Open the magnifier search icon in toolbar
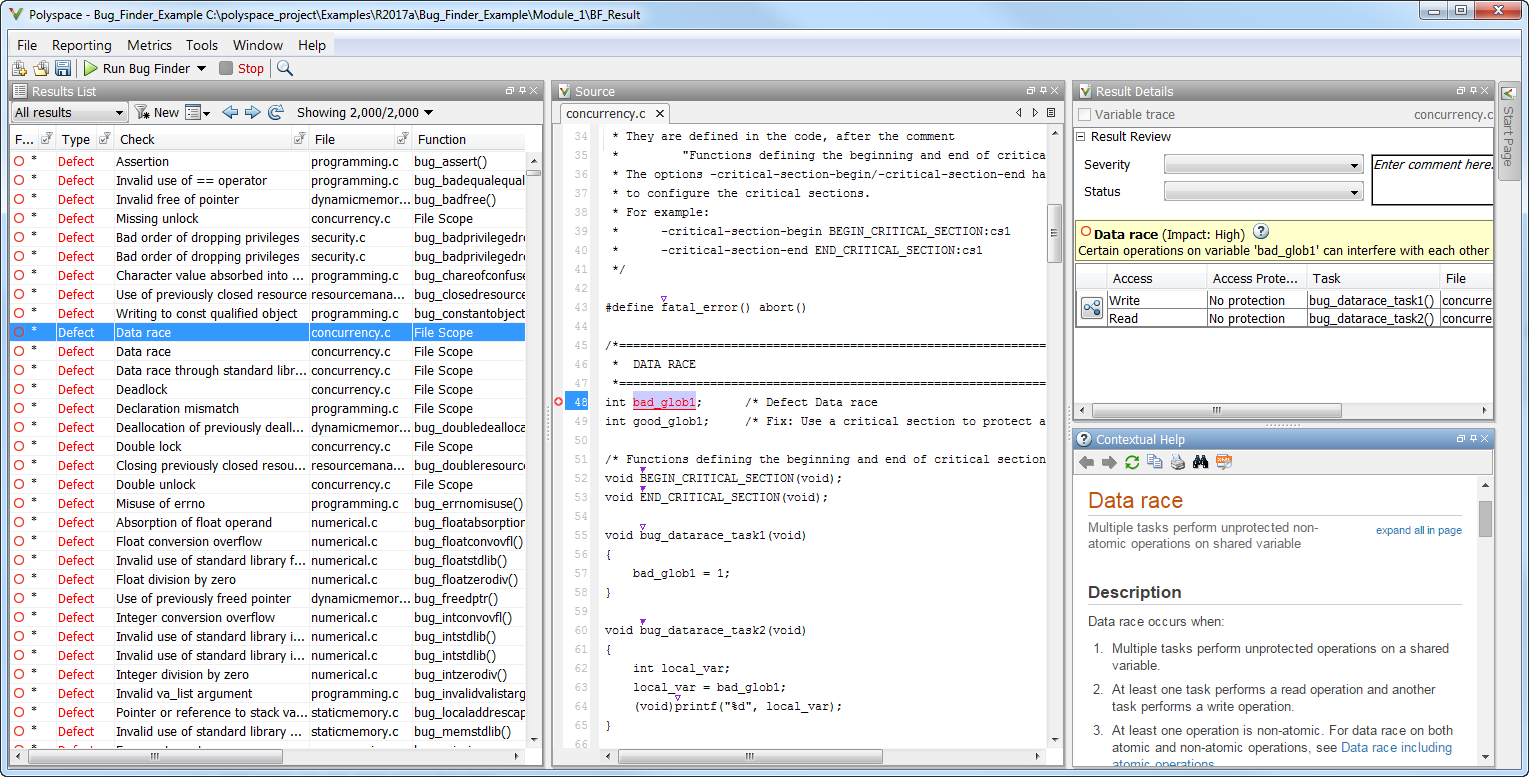This screenshot has height=777, width=1529. 285,69
